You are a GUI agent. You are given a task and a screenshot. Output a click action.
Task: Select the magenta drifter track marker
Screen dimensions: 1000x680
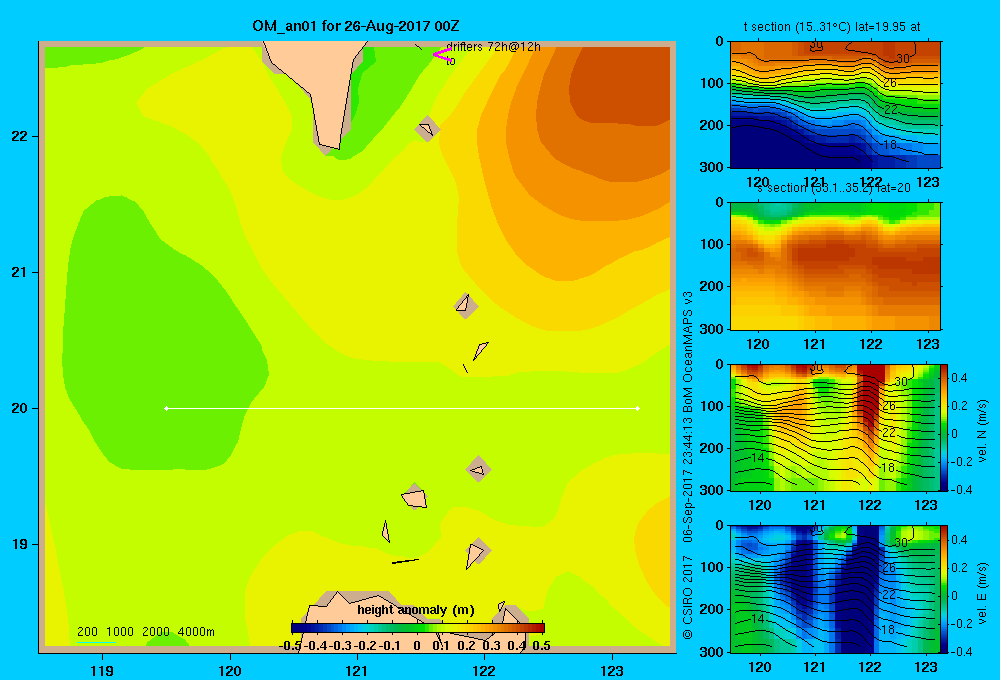click(442, 55)
